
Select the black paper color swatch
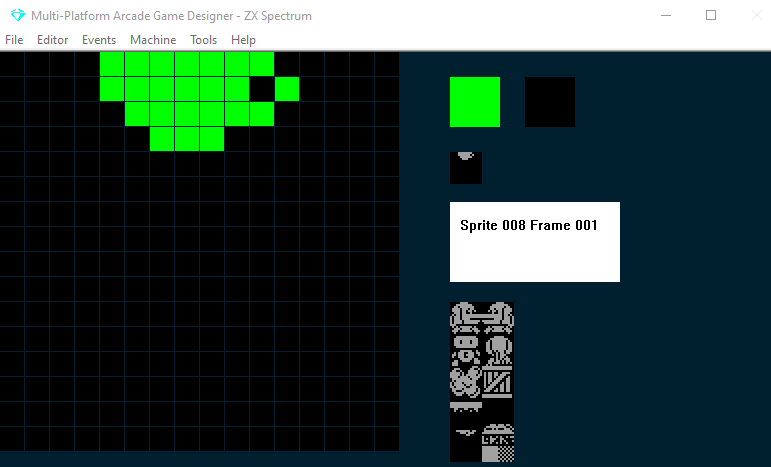[x=550, y=102]
